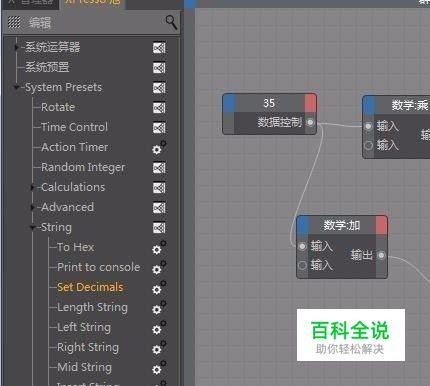The width and height of the screenshot is (430, 386).
Task: Click the 输出 port of 数学:加
Action: pyautogui.click(x=381, y=255)
